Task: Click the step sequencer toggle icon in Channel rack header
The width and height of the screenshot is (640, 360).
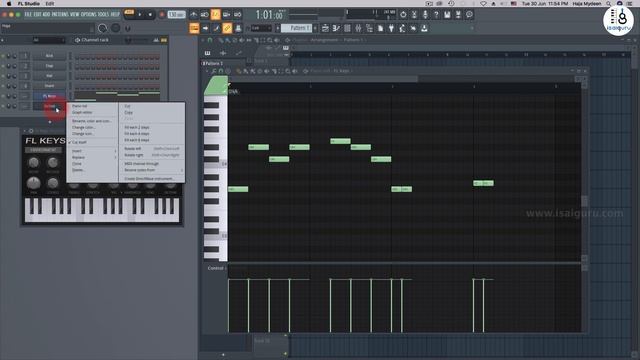Action: (x=164, y=40)
